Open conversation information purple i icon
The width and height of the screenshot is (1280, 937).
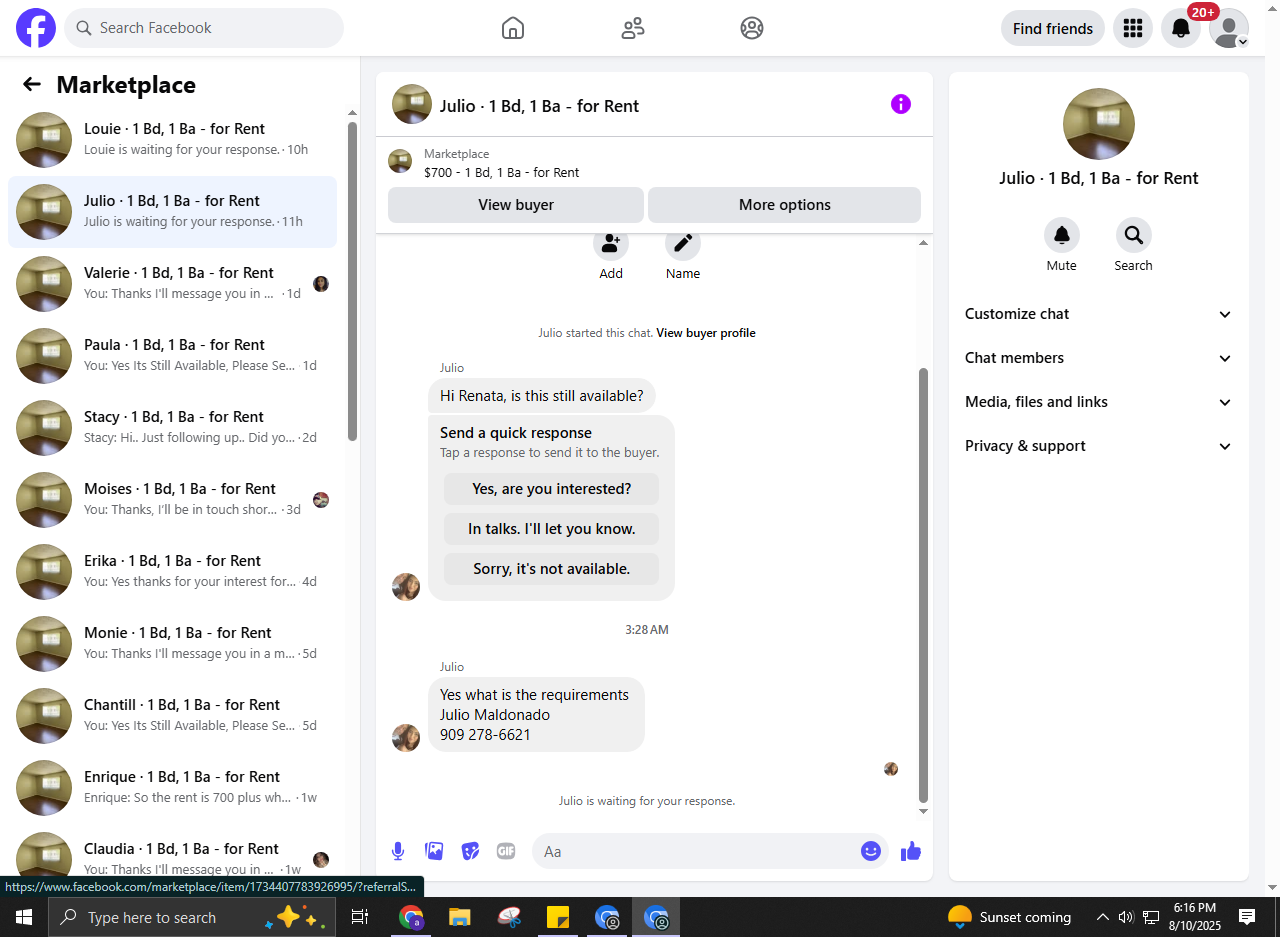pos(901,104)
